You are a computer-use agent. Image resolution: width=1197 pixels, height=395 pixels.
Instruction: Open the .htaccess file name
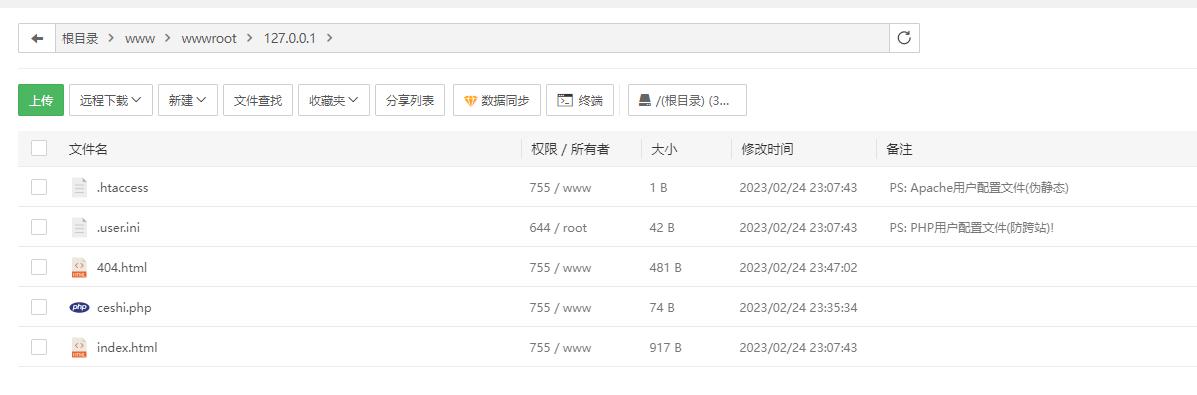pos(123,187)
